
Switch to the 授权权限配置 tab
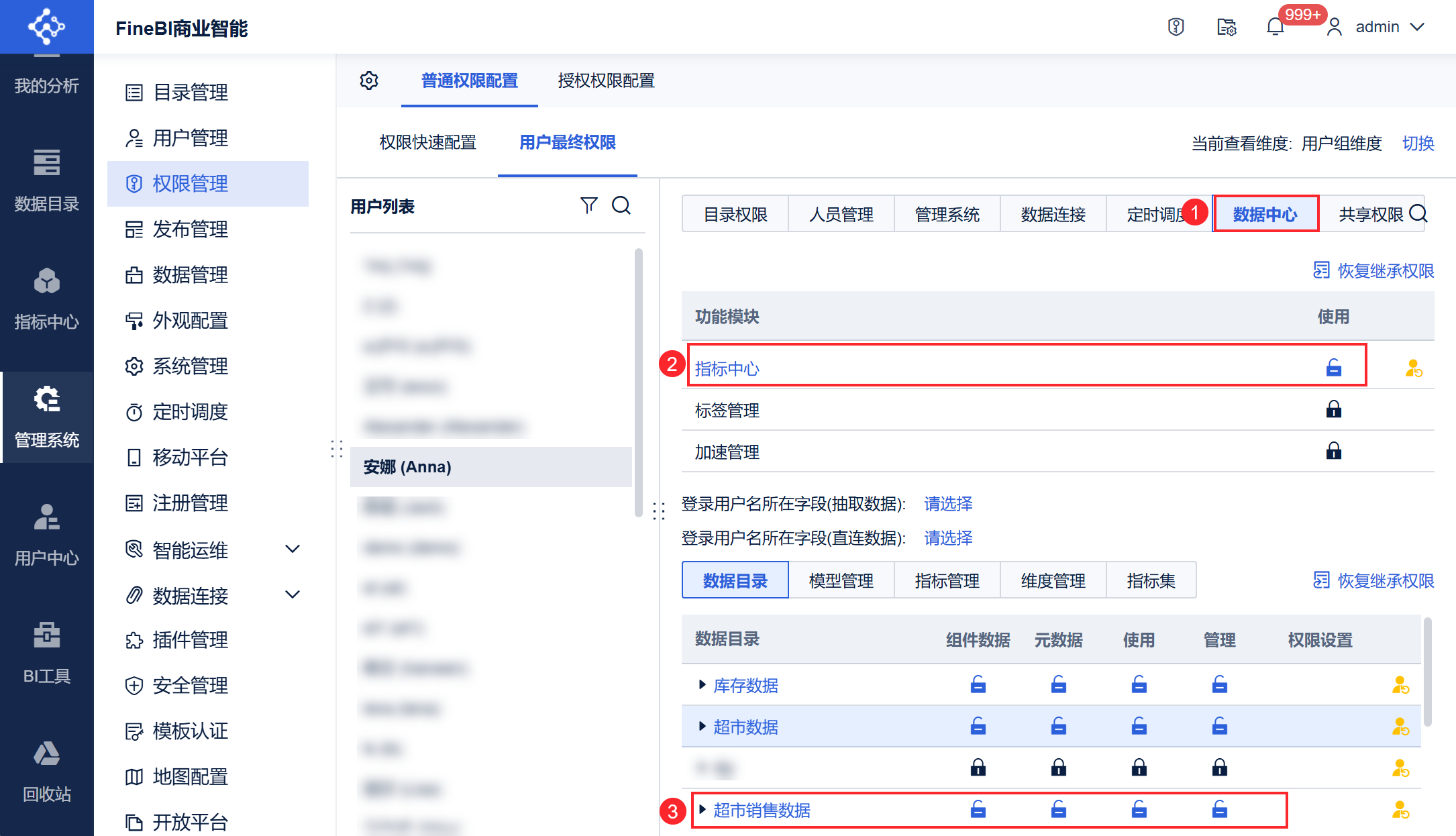606,81
